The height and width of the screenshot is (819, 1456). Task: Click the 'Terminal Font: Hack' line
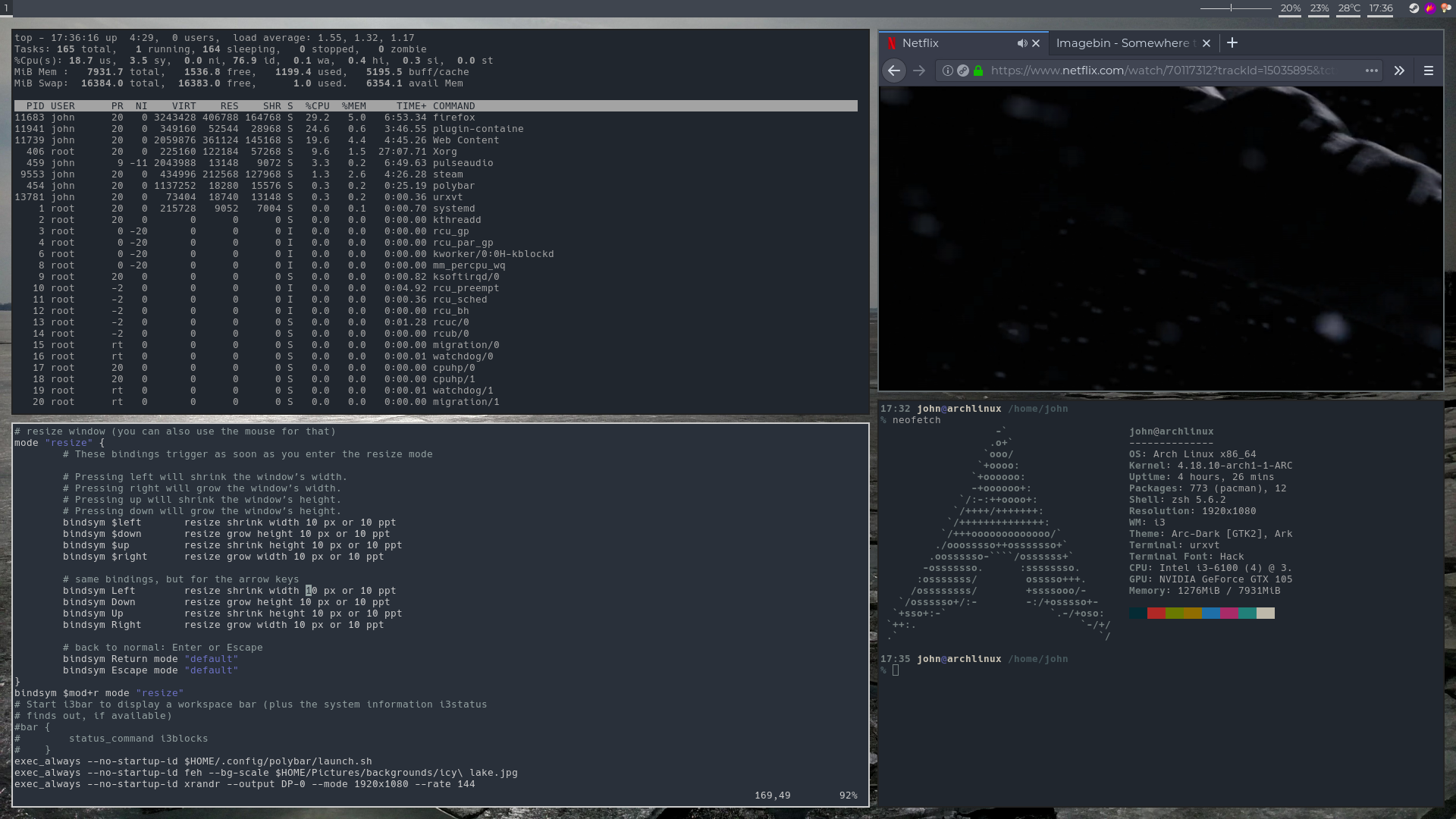point(1186,557)
